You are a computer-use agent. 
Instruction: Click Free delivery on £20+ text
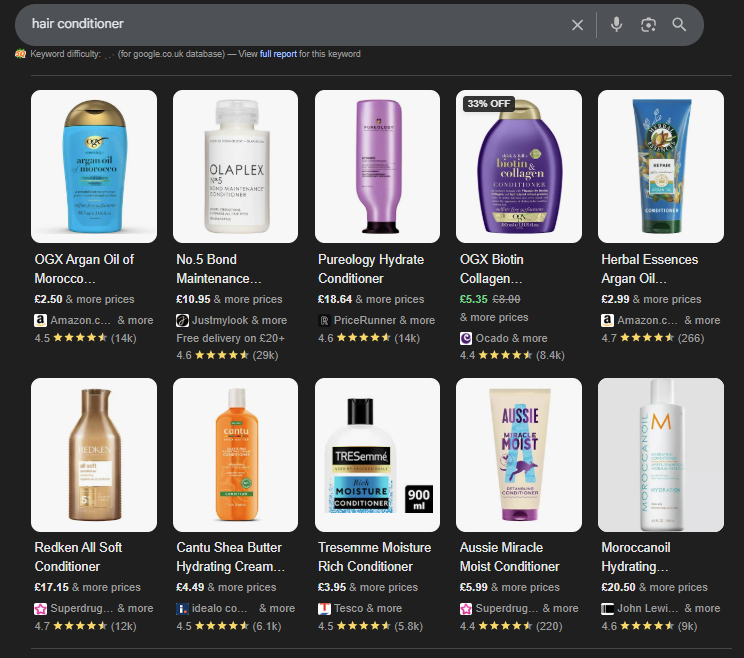point(231,338)
